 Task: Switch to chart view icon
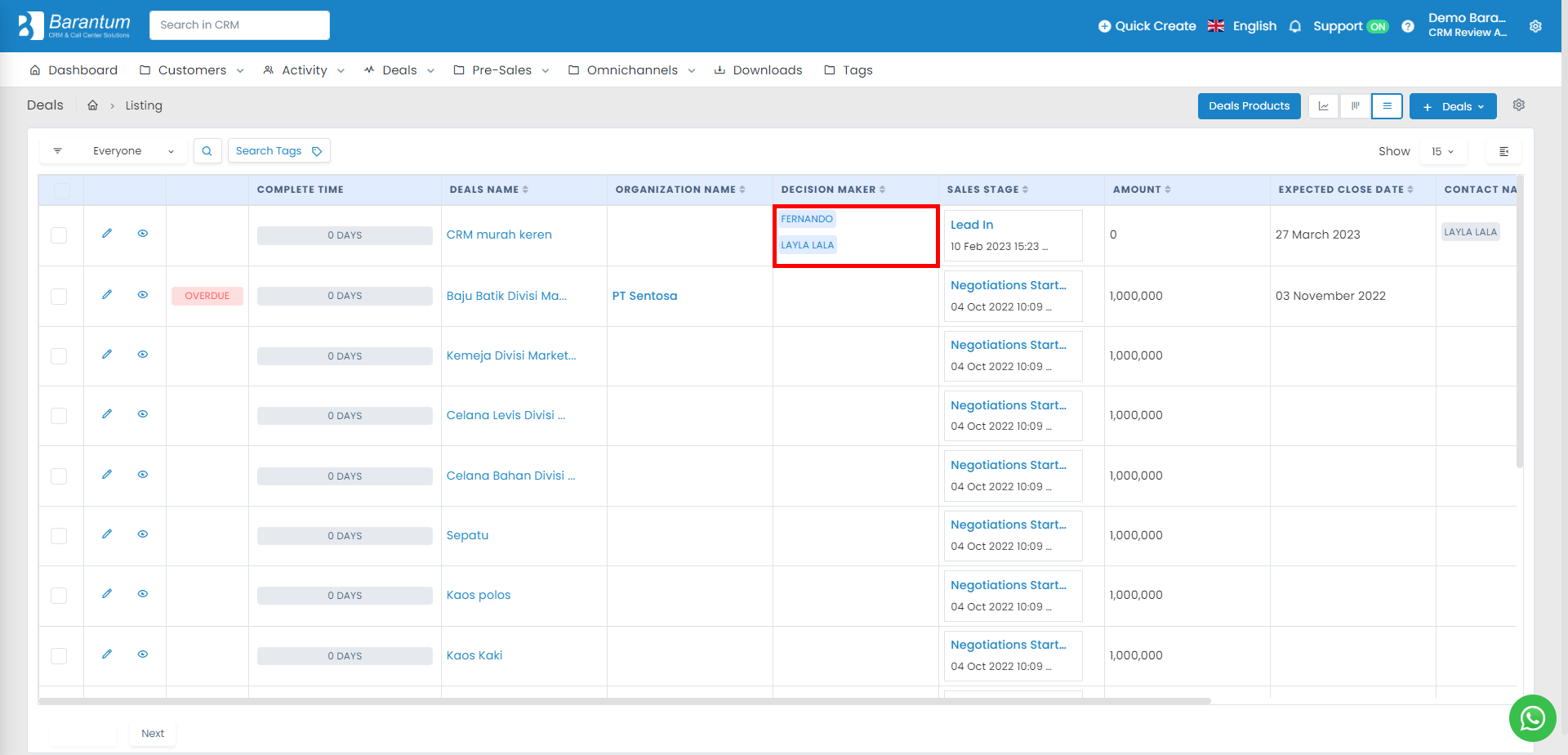tap(1324, 106)
